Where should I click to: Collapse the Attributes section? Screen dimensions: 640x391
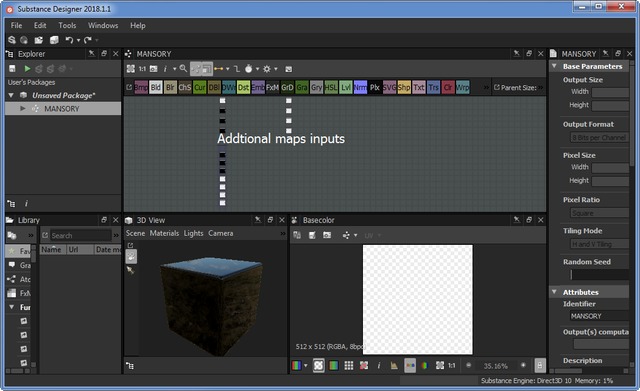click(554, 292)
